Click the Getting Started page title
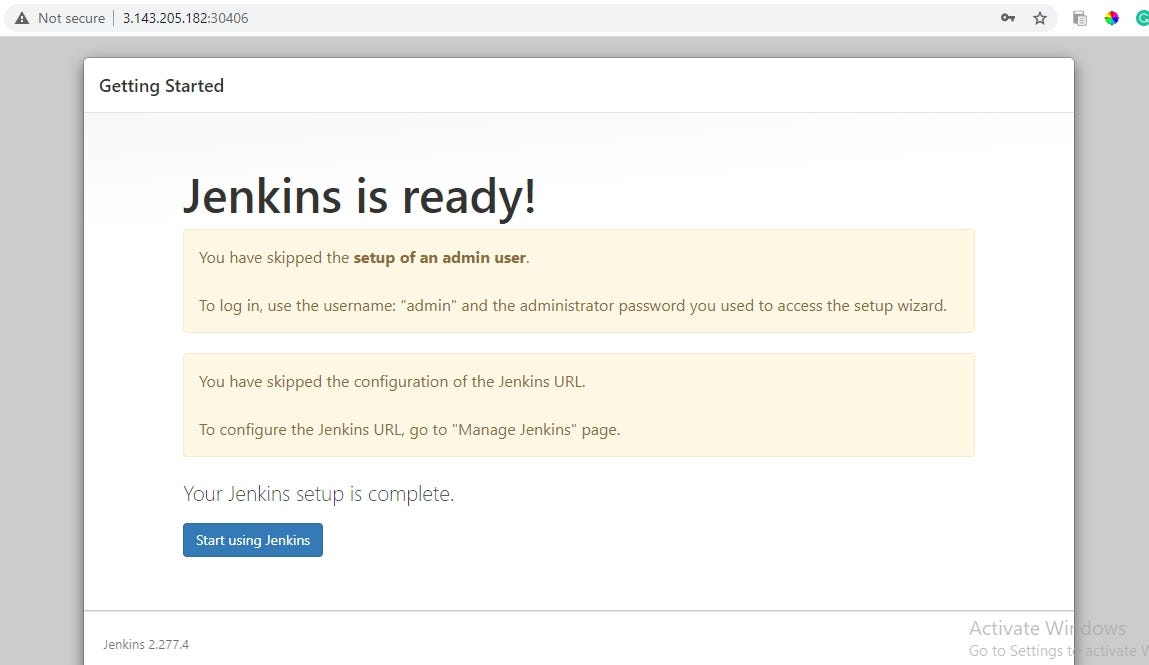 161,86
